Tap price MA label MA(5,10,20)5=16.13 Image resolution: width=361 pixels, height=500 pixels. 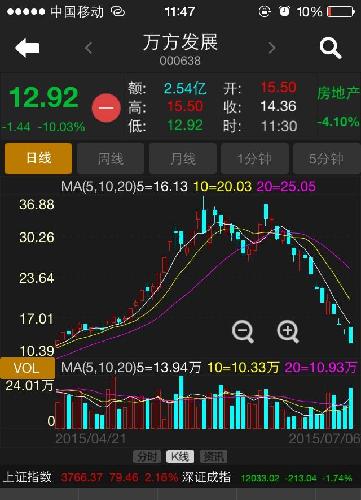pyautogui.click(x=124, y=186)
